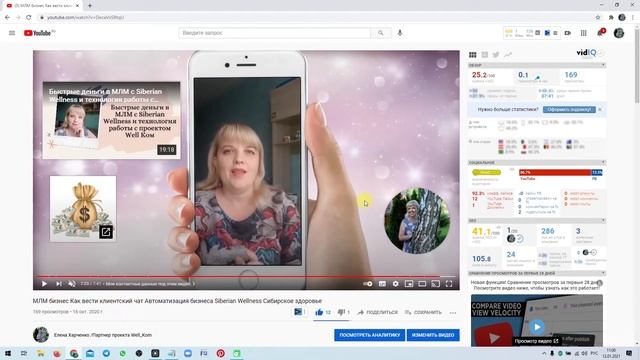Start voice search with the microphone
Viewport: 640px width, 360px height.
400,33
